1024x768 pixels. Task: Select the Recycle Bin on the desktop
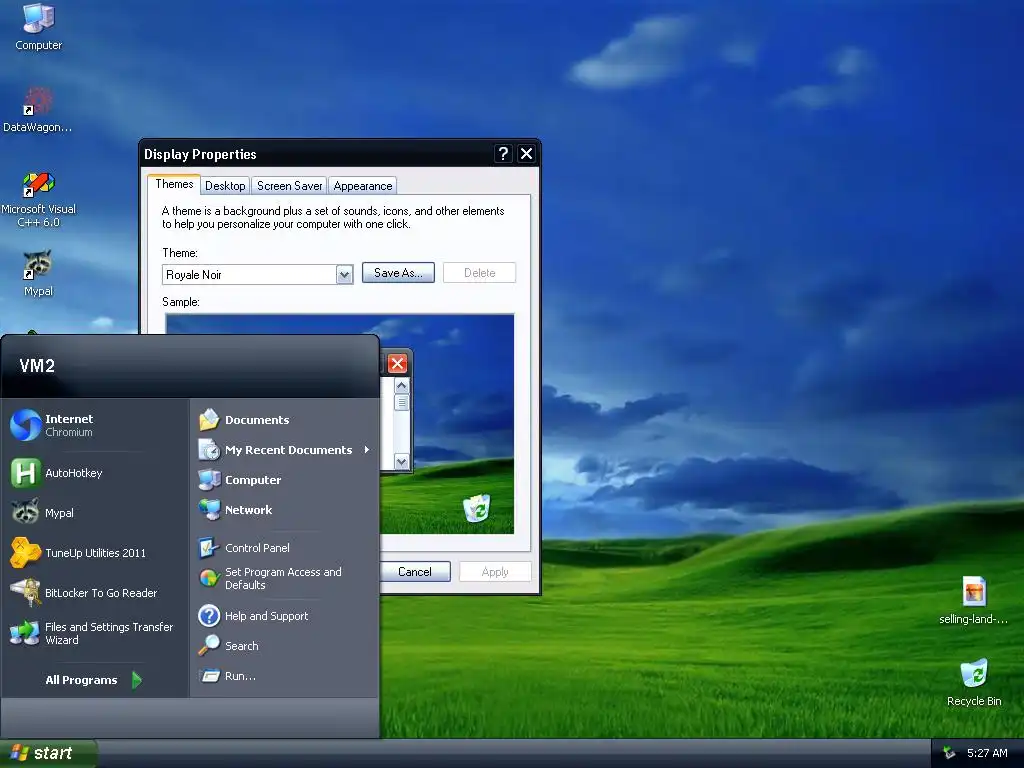click(974, 683)
